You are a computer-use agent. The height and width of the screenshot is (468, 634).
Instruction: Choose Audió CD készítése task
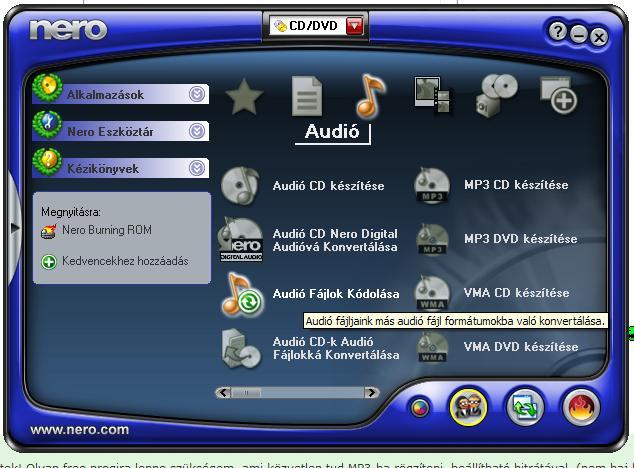click(328, 186)
